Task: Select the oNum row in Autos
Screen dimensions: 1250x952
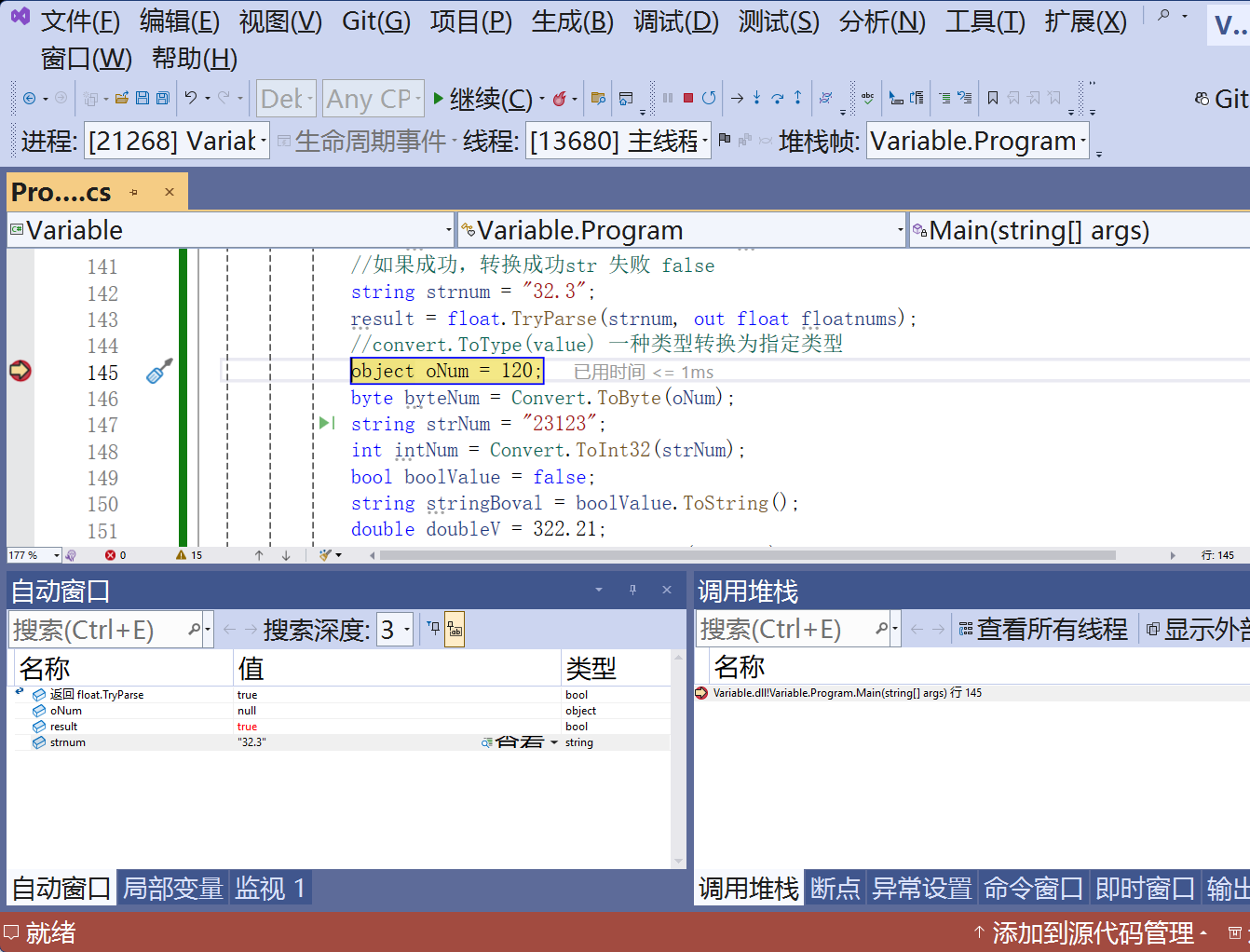Action: coord(342,711)
